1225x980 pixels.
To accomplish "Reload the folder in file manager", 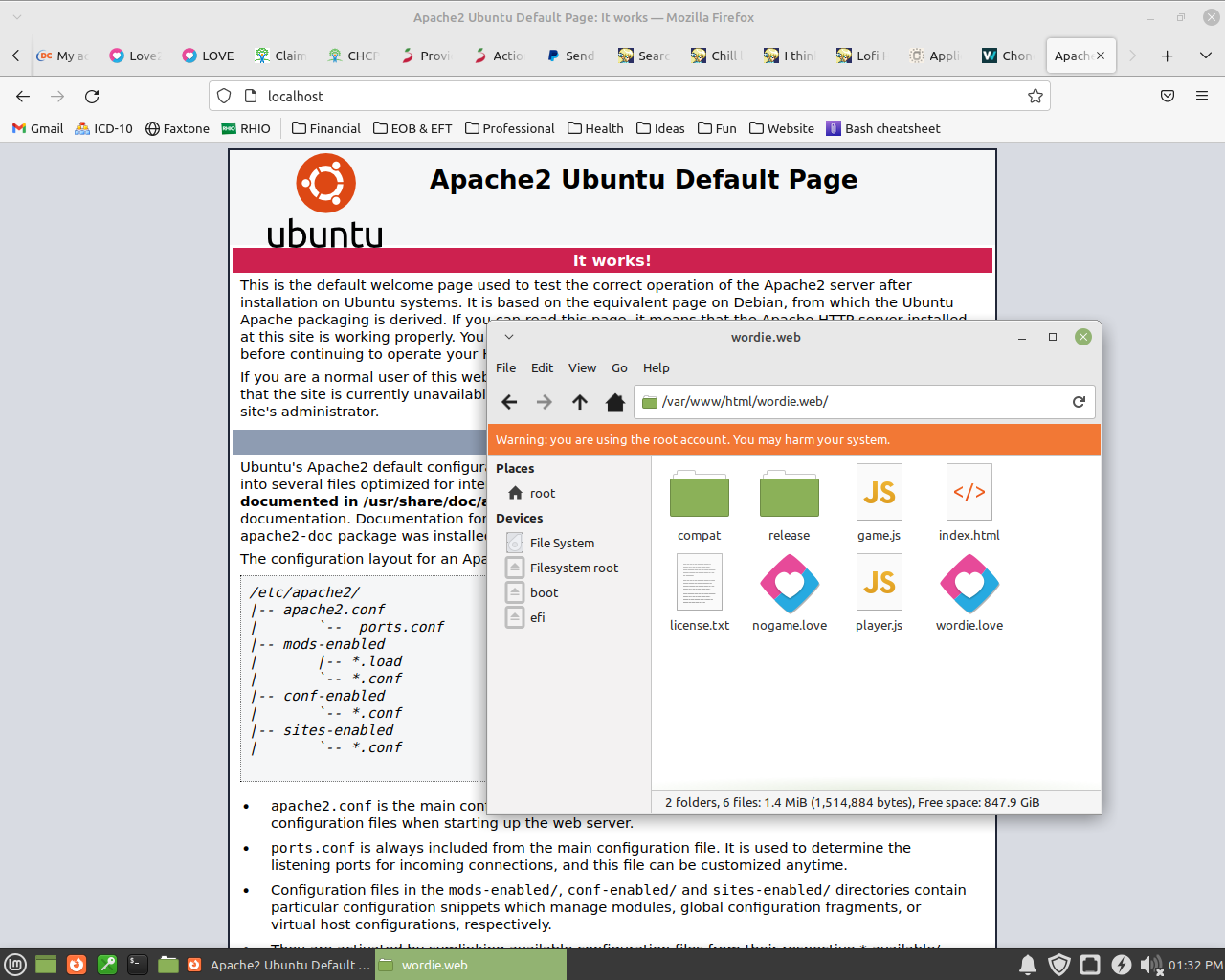I will [x=1079, y=402].
